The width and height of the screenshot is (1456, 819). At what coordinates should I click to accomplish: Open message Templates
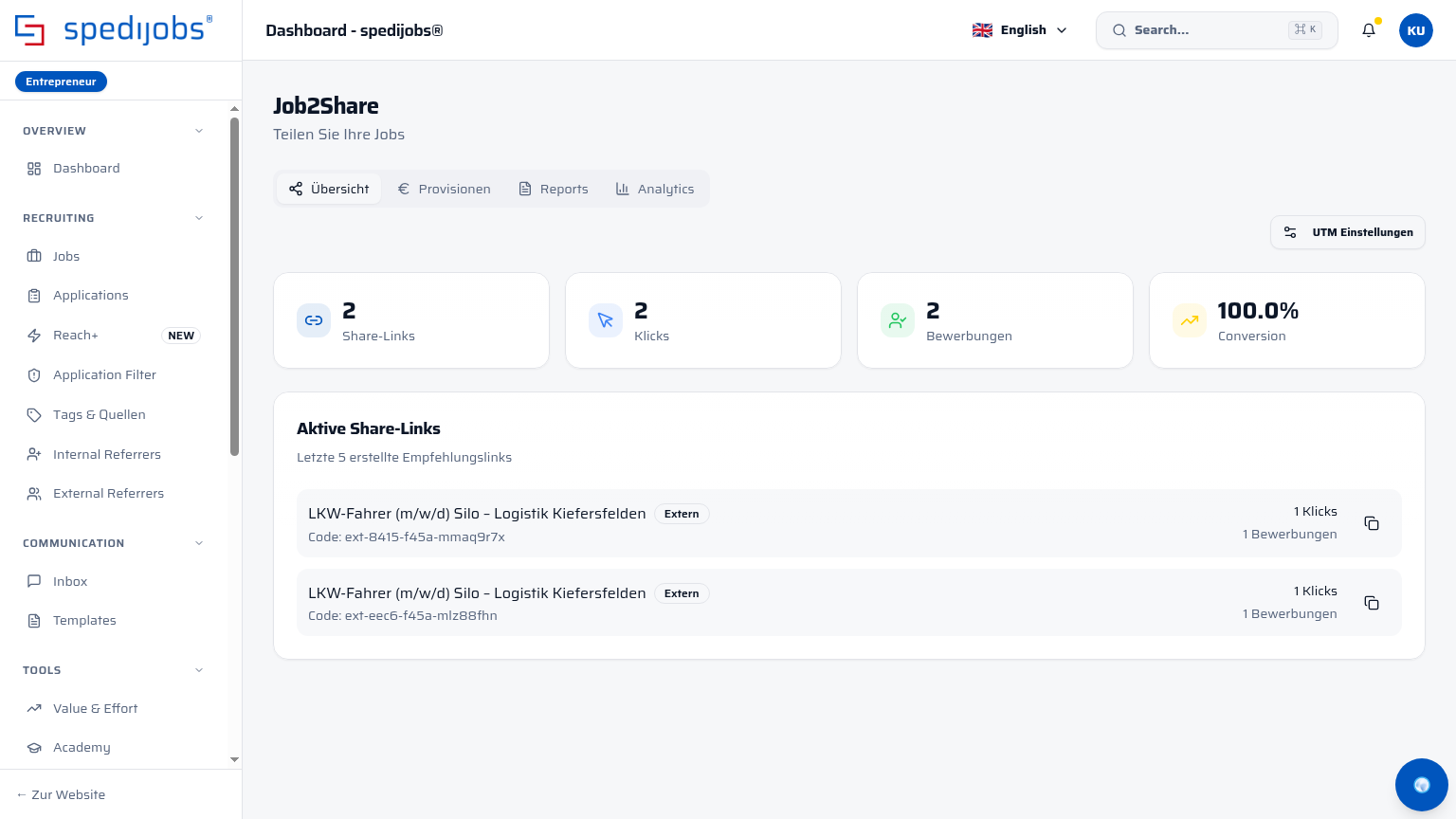point(114,621)
